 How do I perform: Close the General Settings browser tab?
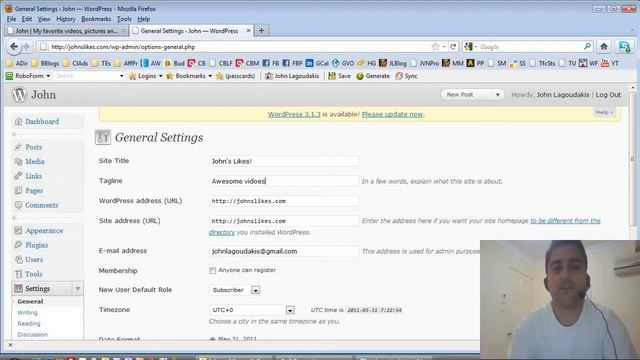[x=248, y=31]
